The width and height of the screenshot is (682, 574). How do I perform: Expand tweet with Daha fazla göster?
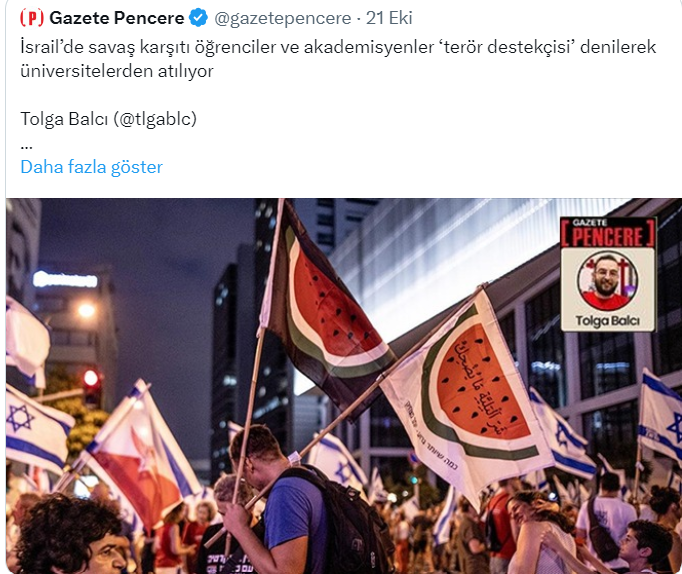(x=91, y=167)
